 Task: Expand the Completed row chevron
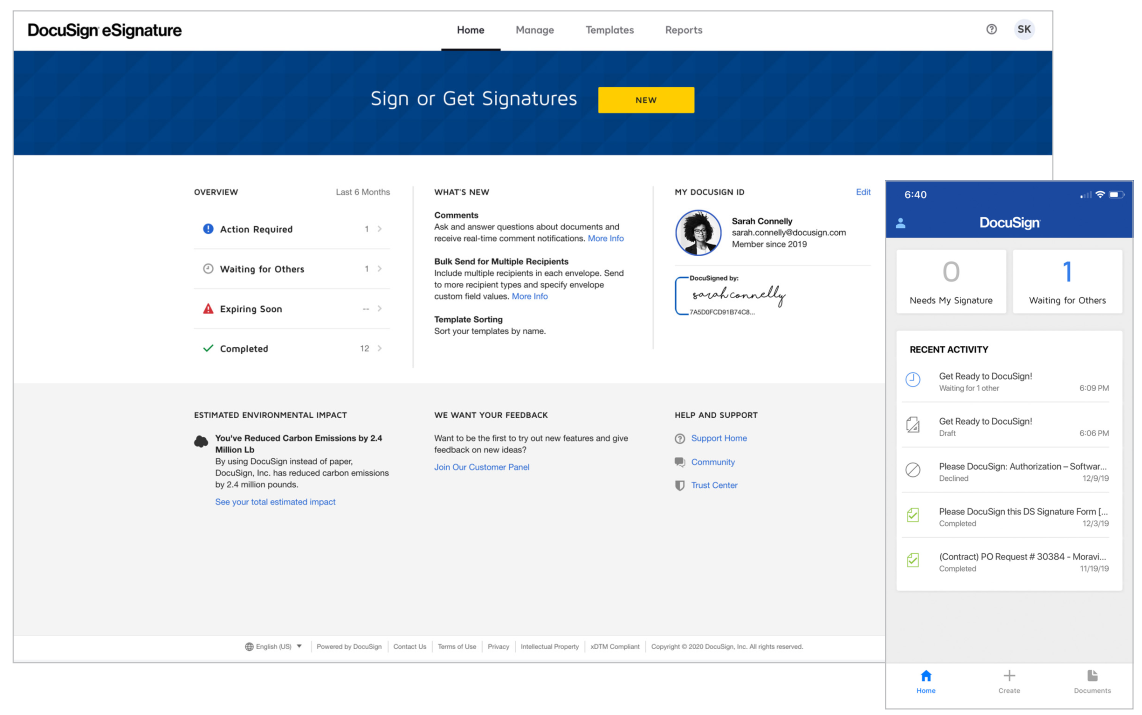[x=379, y=349]
